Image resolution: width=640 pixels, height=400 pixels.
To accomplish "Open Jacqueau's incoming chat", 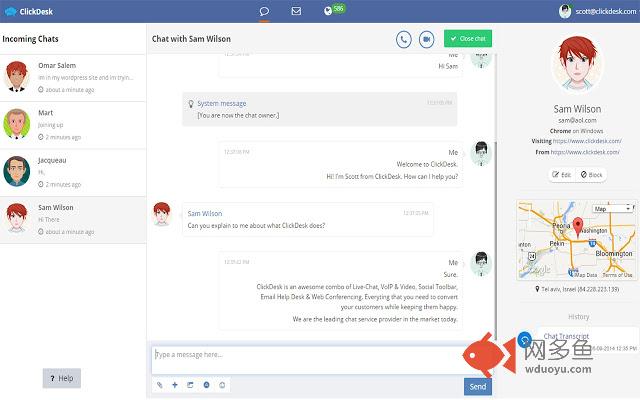I will [x=73, y=172].
